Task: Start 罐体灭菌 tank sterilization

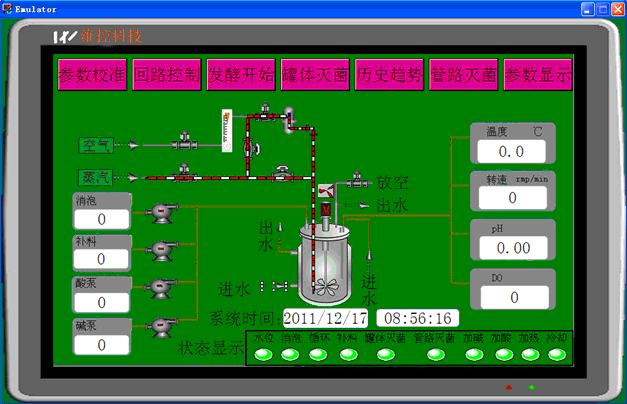Action: click(x=315, y=75)
